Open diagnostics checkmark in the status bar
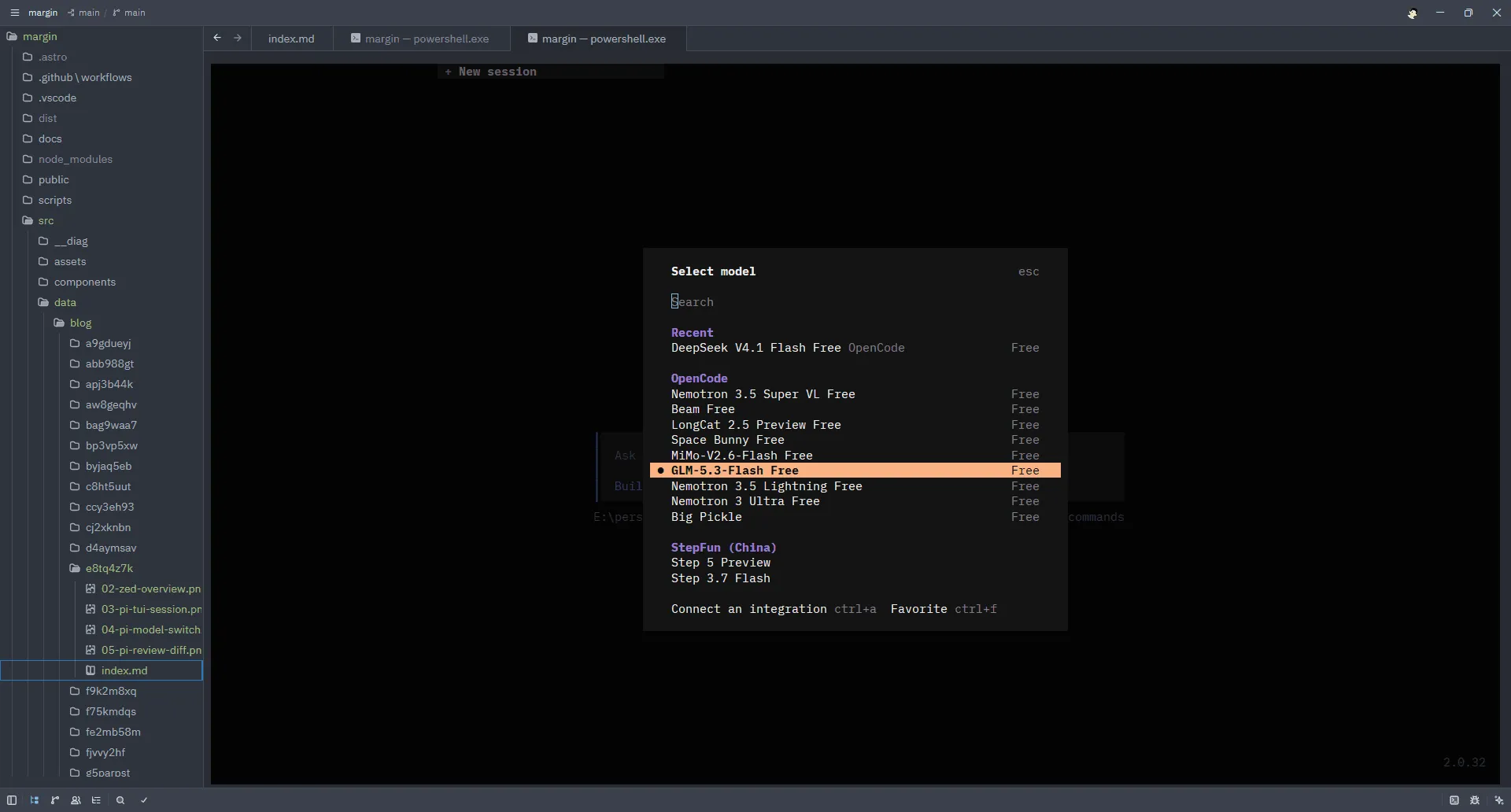This screenshot has height=812, width=1511. pyautogui.click(x=144, y=800)
